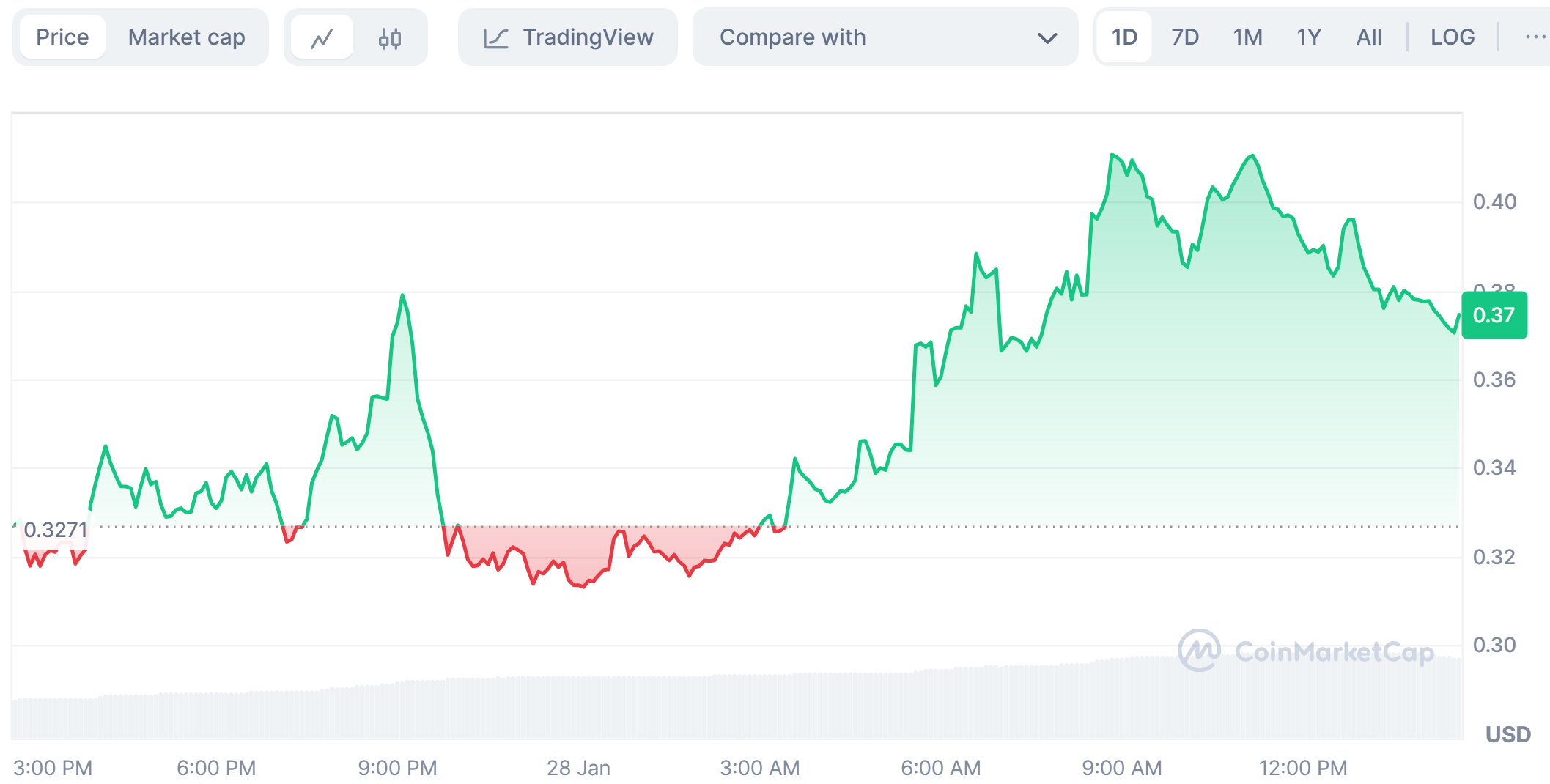Click the TradingView chart icon

(x=496, y=38)
